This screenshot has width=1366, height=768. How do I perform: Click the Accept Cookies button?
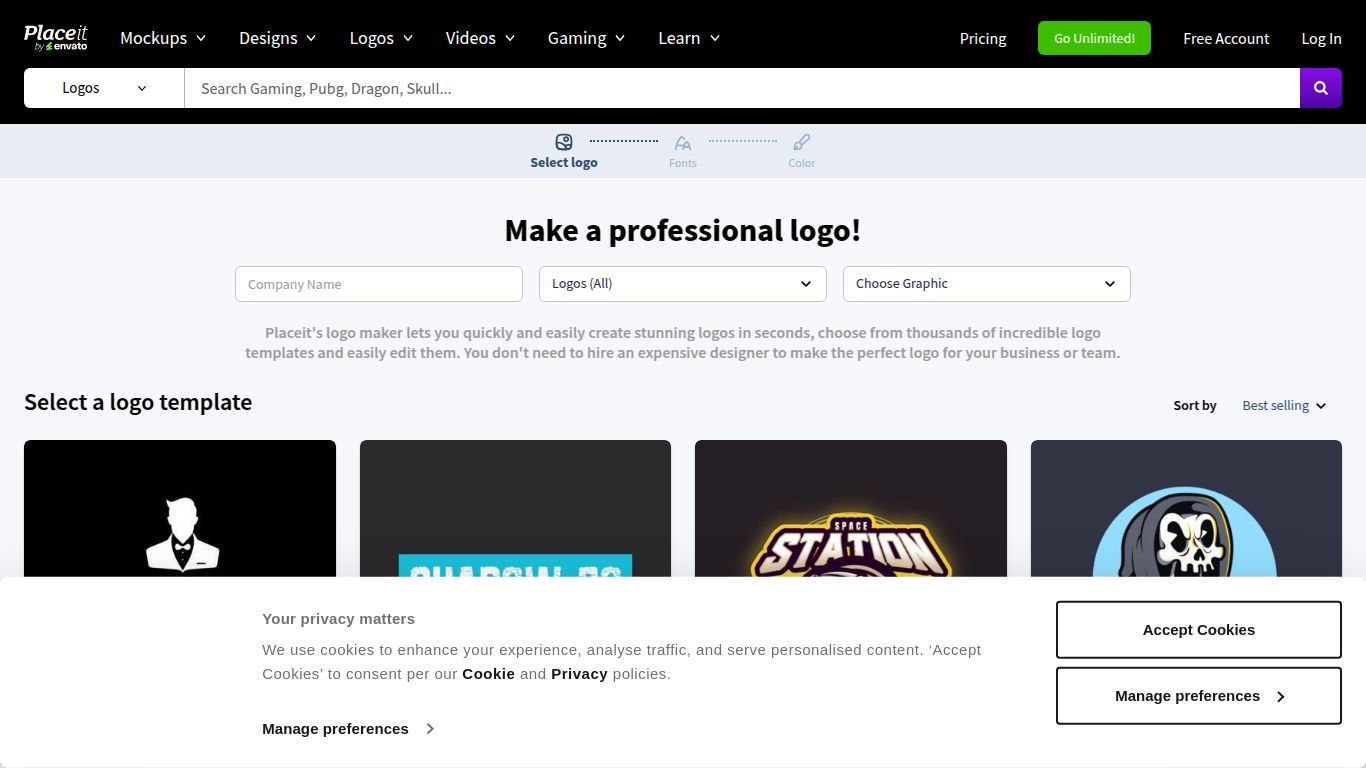click(1198, 629)
